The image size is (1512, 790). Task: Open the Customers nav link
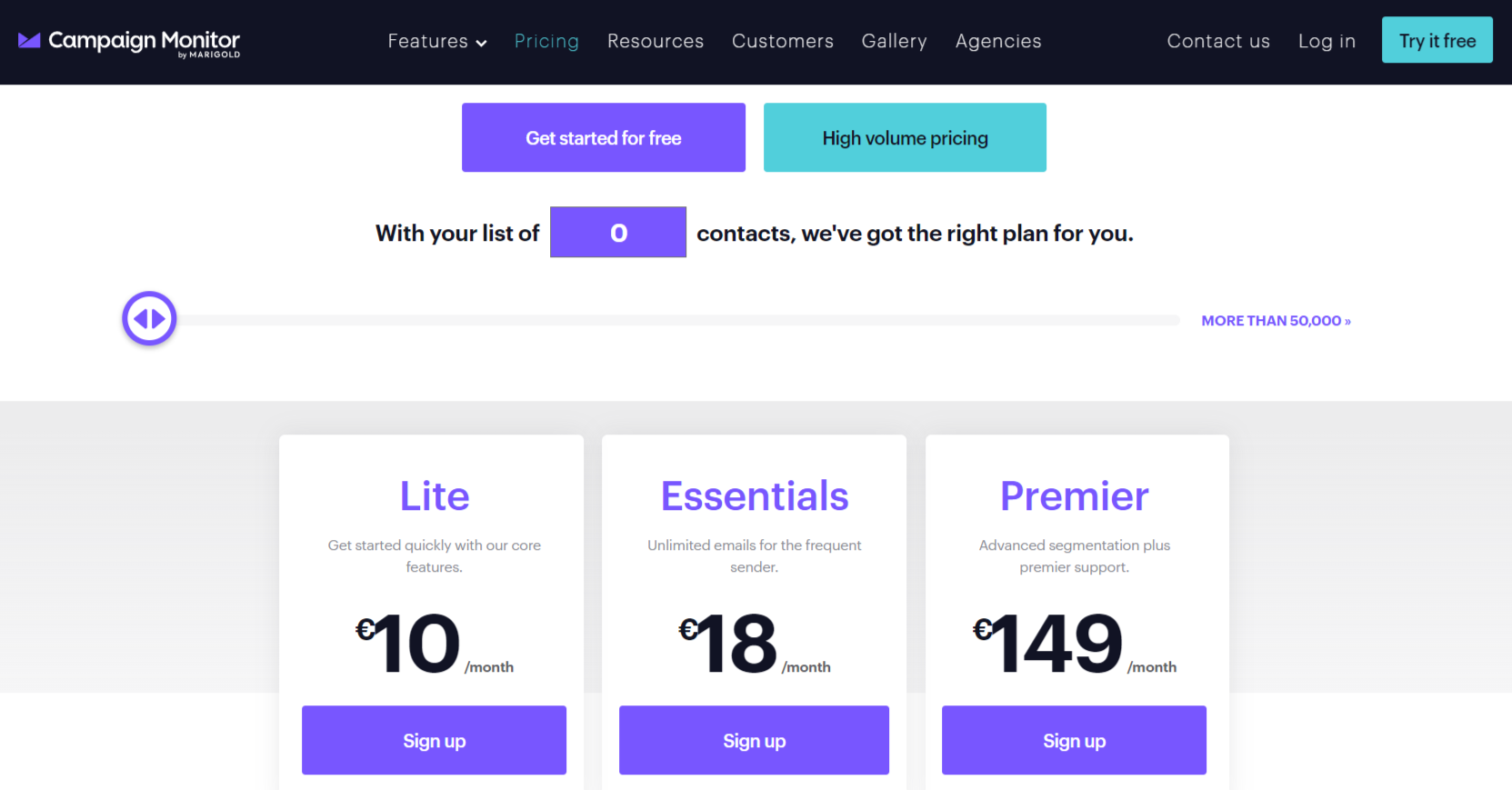pos(783,41)
